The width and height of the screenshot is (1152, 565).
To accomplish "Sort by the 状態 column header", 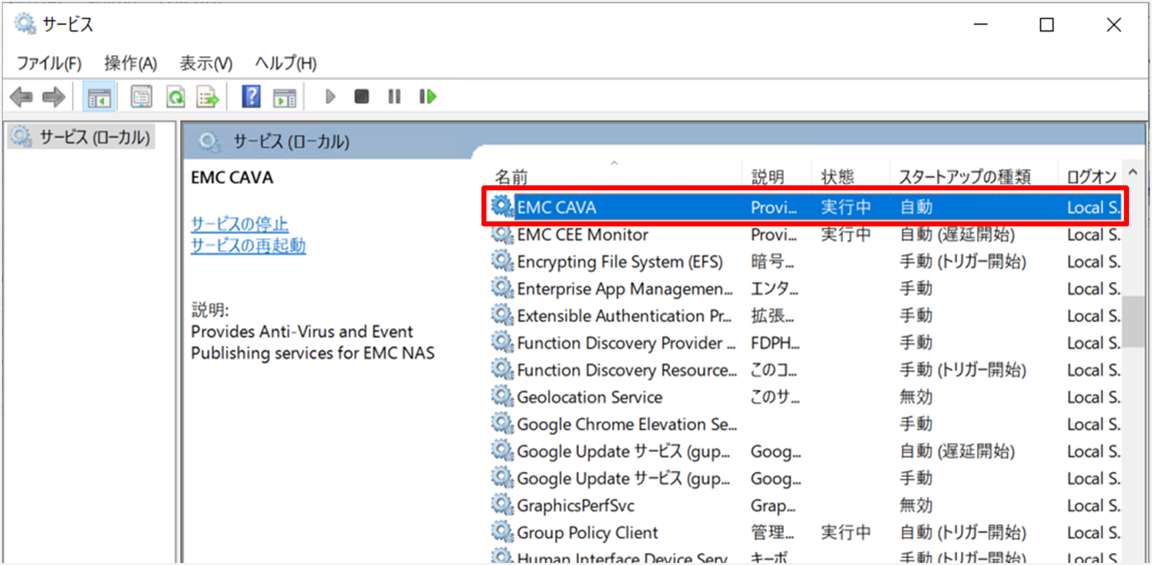I will point(851,177).
